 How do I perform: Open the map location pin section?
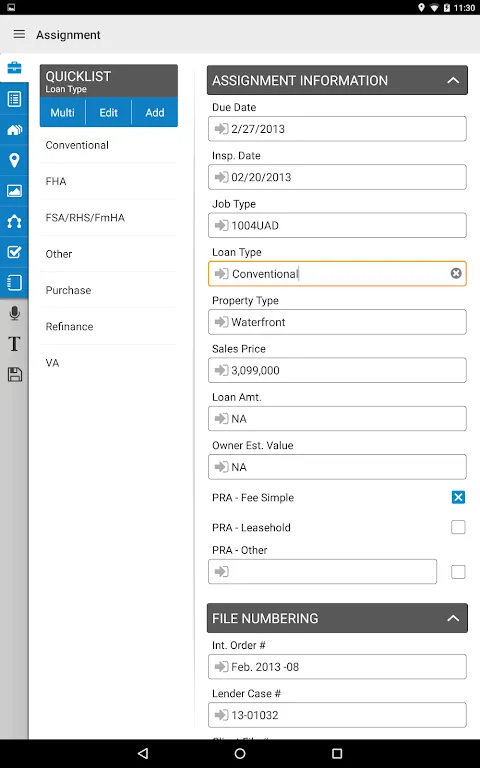tap(14, 160)
